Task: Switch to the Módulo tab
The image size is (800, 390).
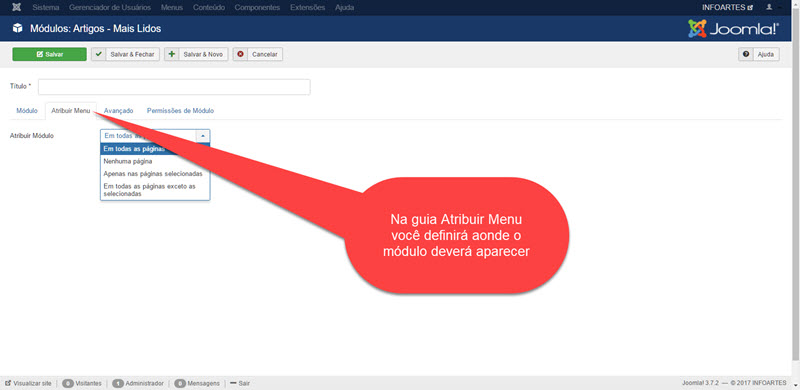Action: [x=27, y=110]
